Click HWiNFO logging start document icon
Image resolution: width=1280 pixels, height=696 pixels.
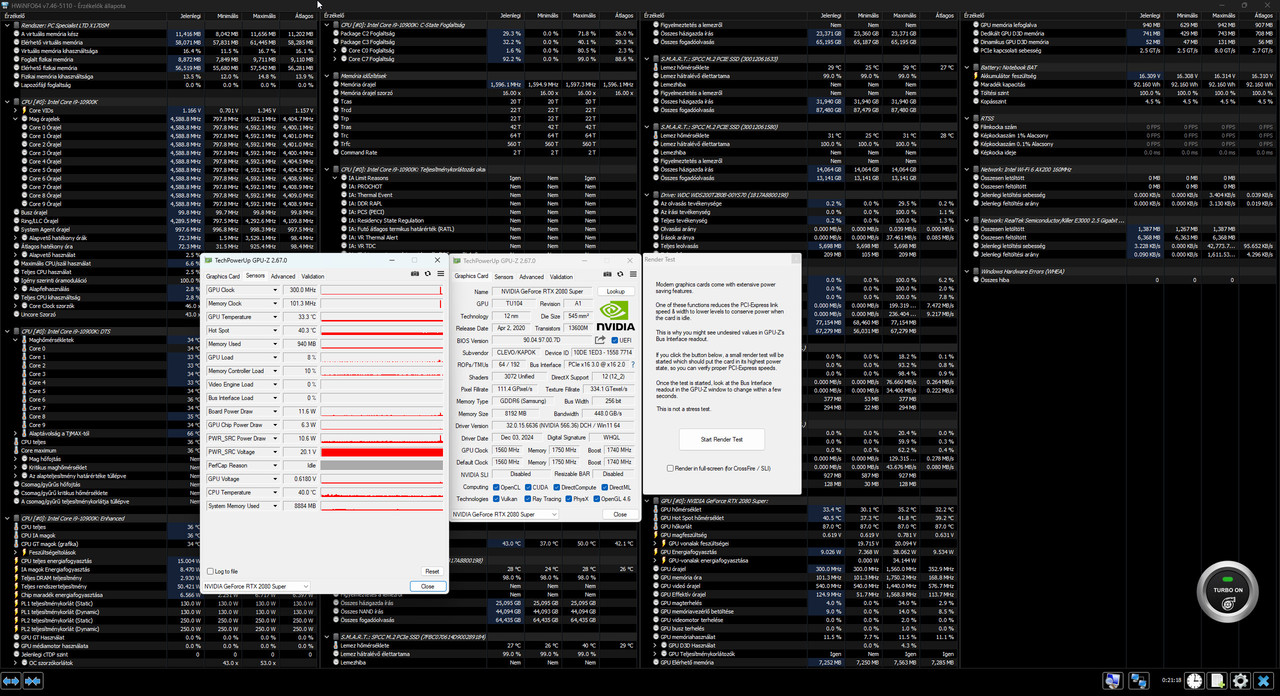click(x=1217, y=681)
